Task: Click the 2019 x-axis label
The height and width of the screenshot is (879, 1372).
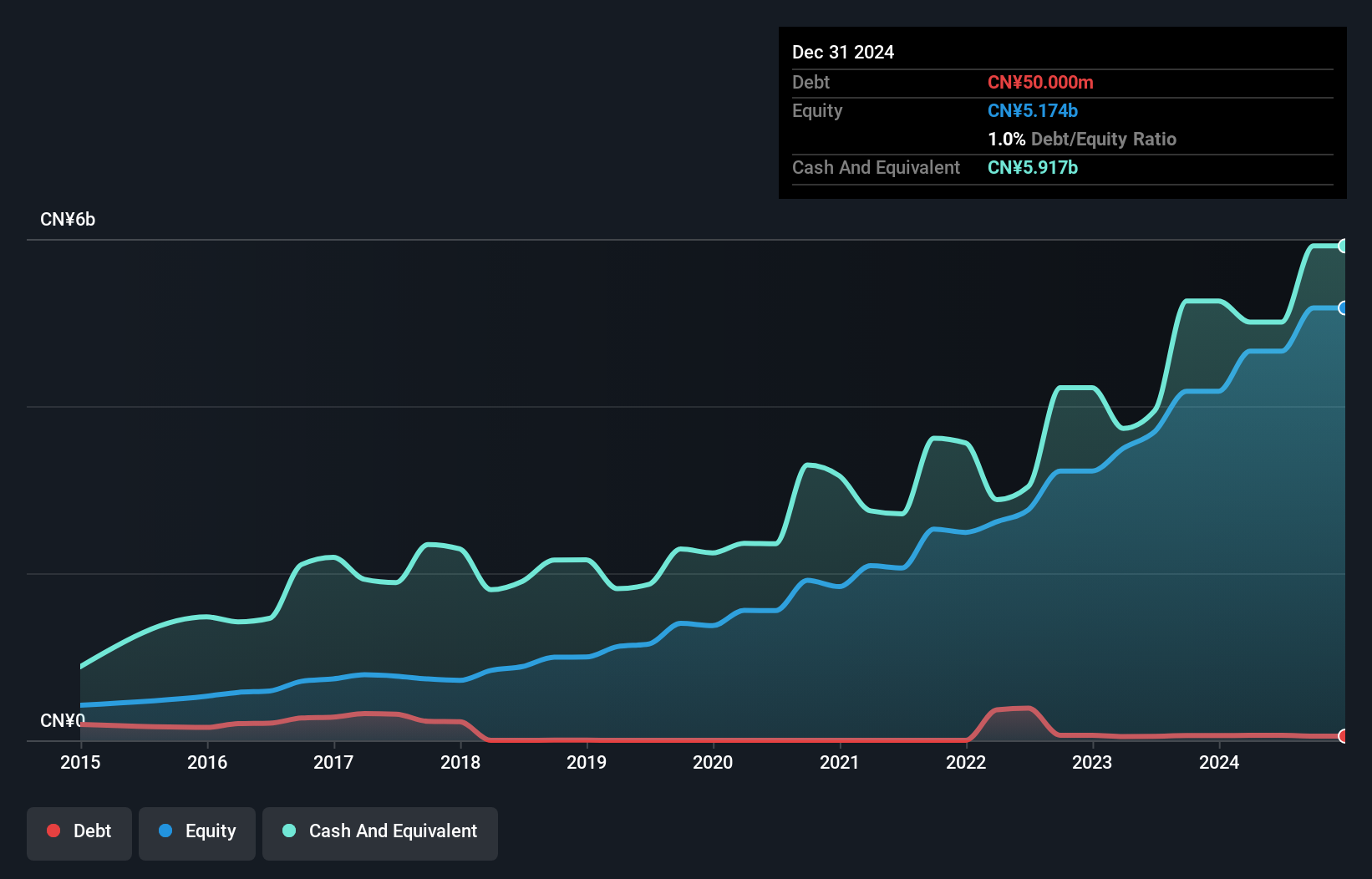Action: 587,762
